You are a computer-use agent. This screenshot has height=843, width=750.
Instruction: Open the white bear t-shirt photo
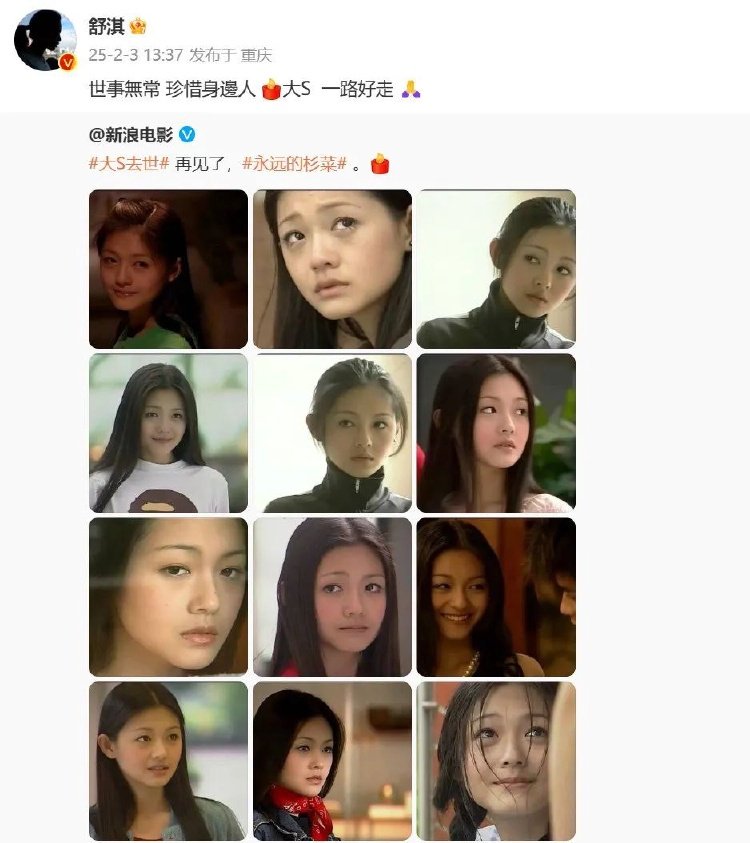[168, 433]
